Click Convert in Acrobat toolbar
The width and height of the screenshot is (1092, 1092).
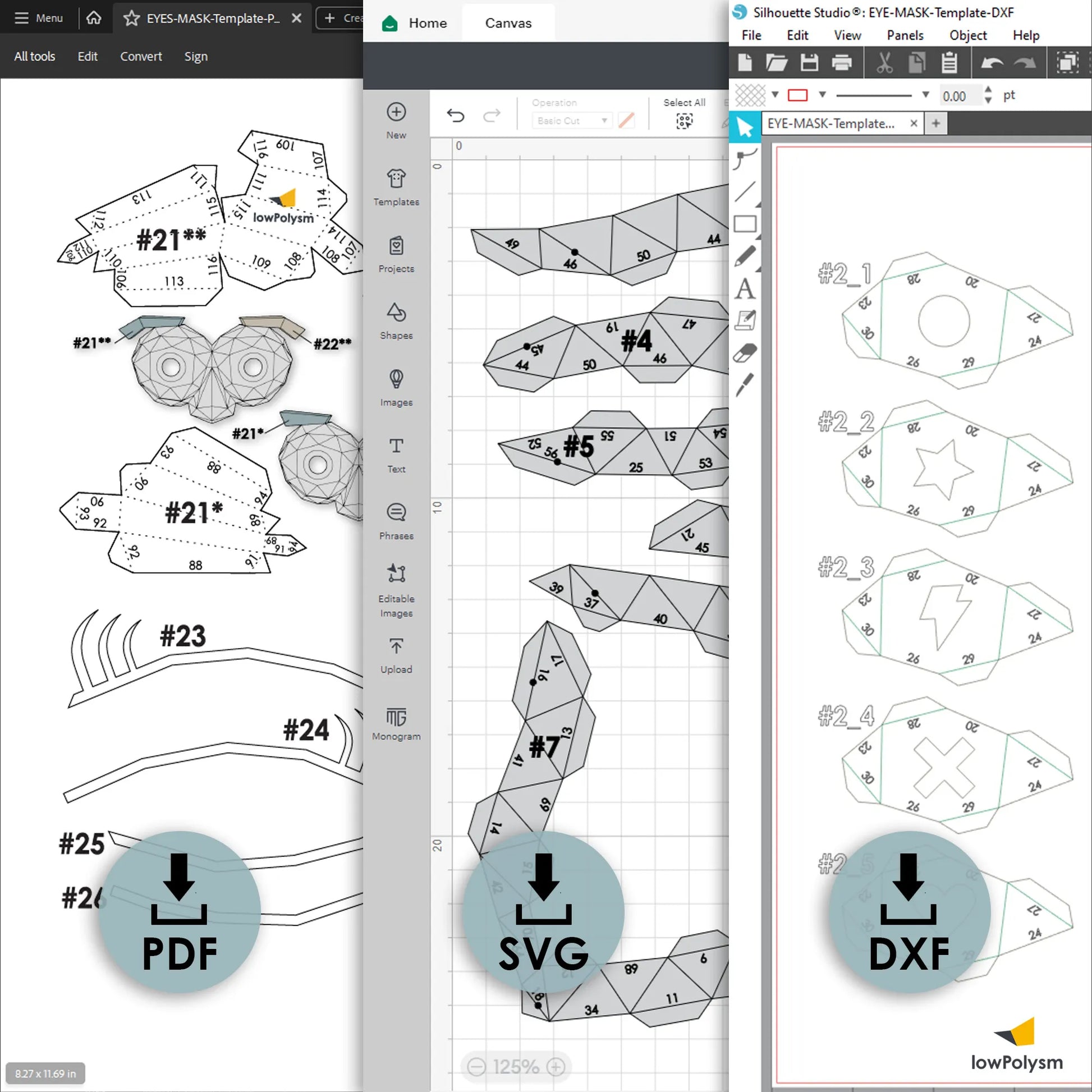[141, 57]
